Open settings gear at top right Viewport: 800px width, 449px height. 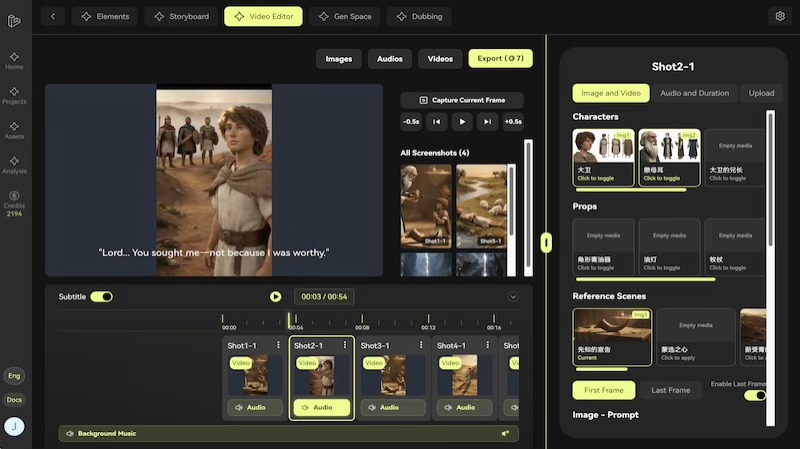[x=780, y=16]
